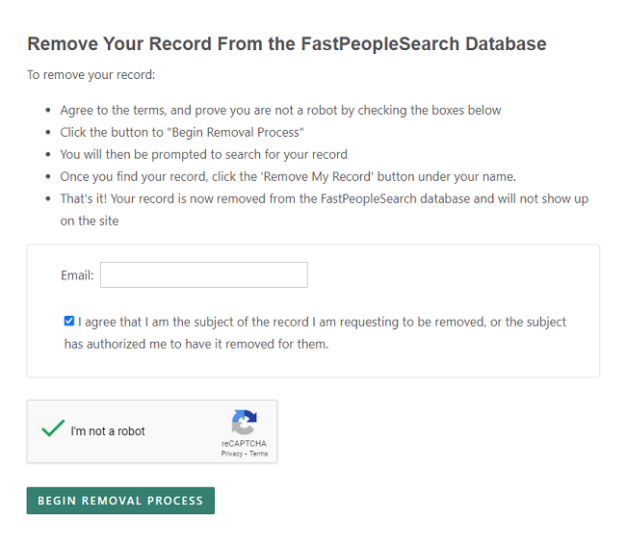The height and width of the screenshot is (546, 626).
Task: Click the "Remove Your Record" page heading
Action: coord(287,44)
